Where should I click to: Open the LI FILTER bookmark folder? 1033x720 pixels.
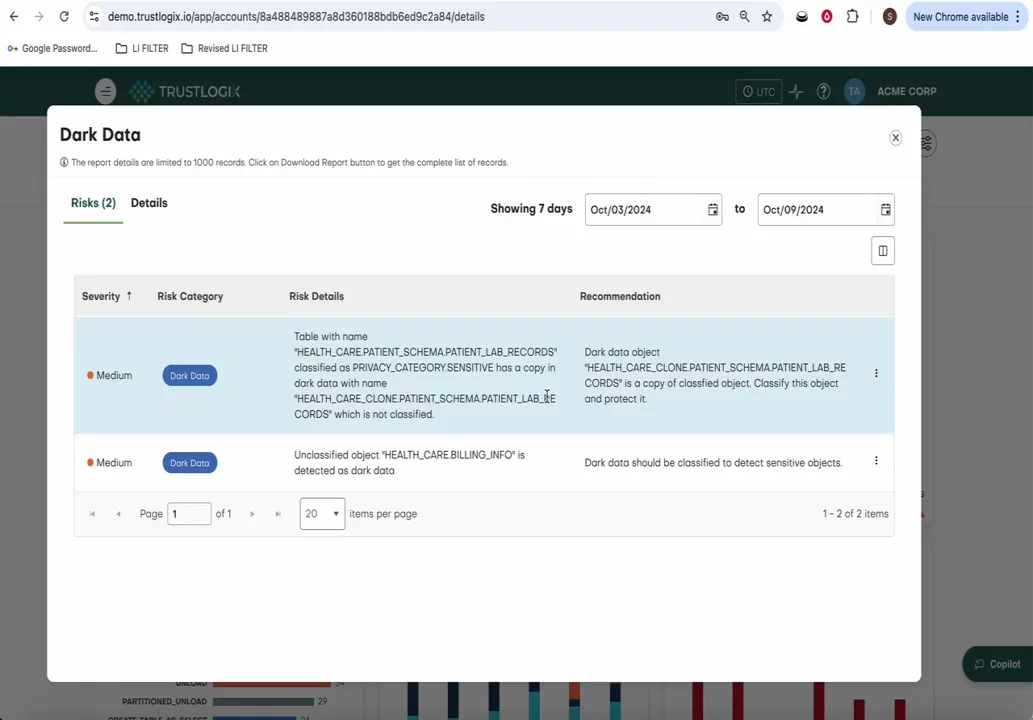[x=142, y=48]
